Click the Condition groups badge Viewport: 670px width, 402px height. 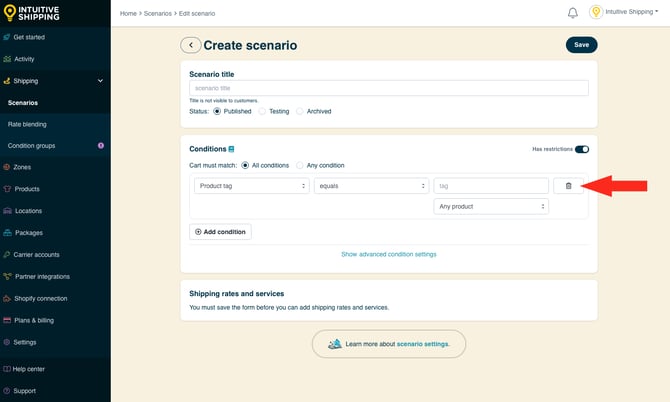pos(101,146)
